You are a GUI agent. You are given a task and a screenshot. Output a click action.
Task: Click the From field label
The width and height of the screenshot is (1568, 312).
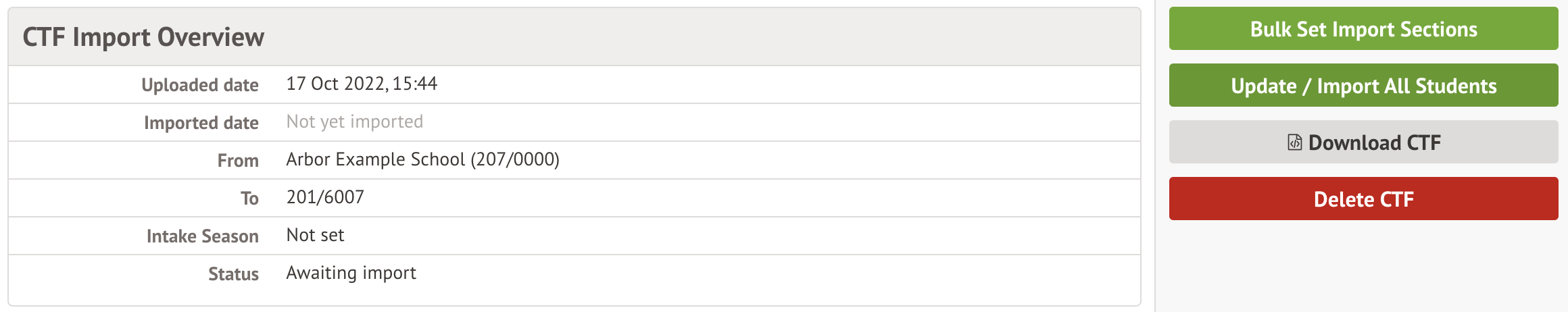pyautogui.click(x=238, y=161)
